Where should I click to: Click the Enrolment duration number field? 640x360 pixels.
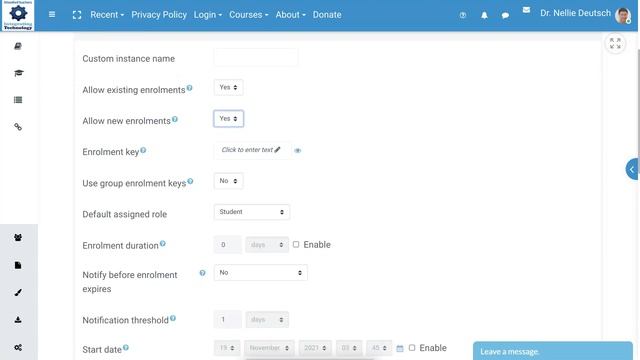click(x=227, y=244)
